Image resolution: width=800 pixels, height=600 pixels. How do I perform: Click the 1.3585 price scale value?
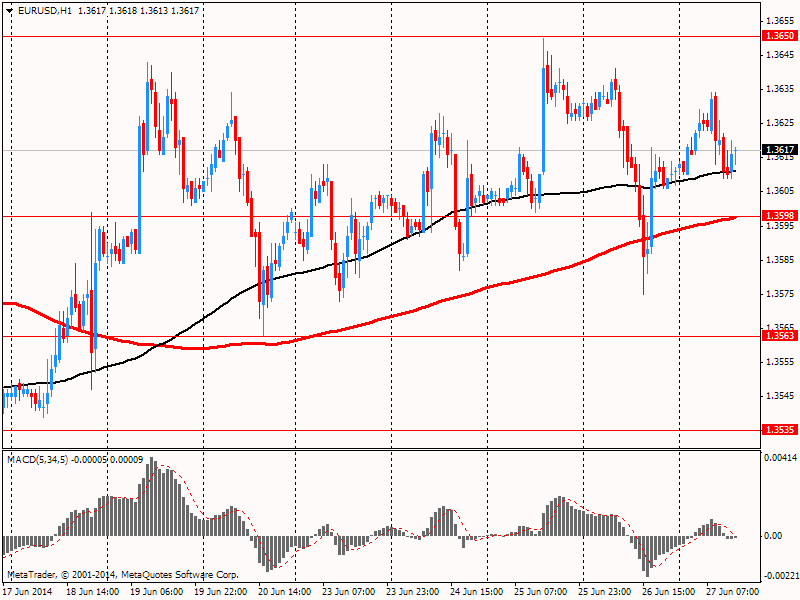tap(780, 260)
